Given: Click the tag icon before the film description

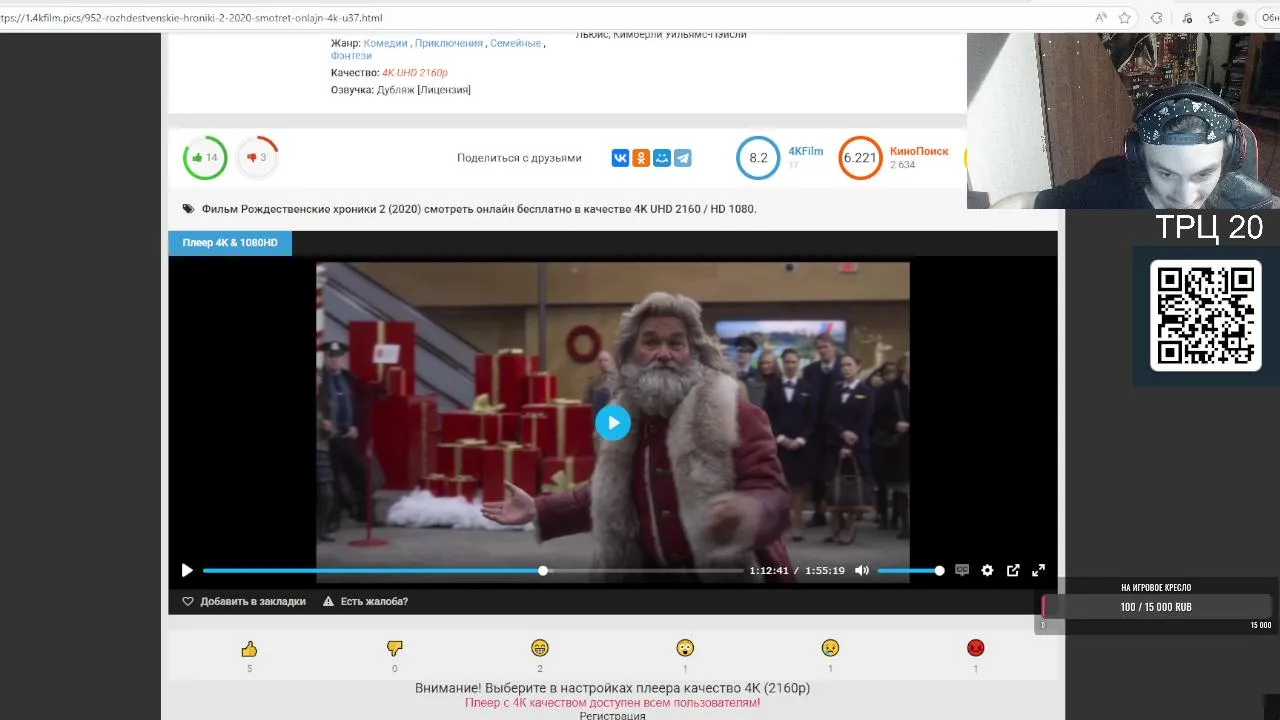Looking at the screenshot, I should coord(188,209).
